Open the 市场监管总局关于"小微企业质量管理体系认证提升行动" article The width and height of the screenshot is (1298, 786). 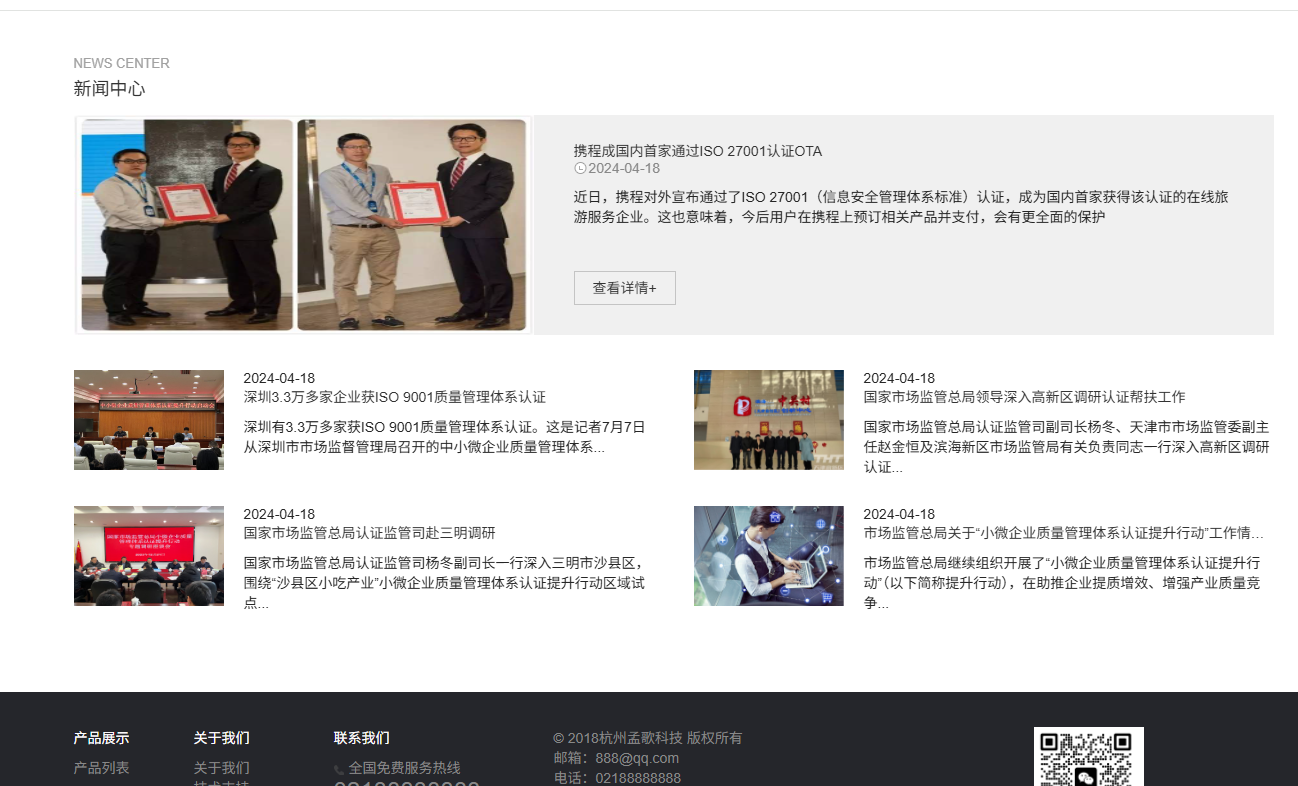coord(1063,533)
